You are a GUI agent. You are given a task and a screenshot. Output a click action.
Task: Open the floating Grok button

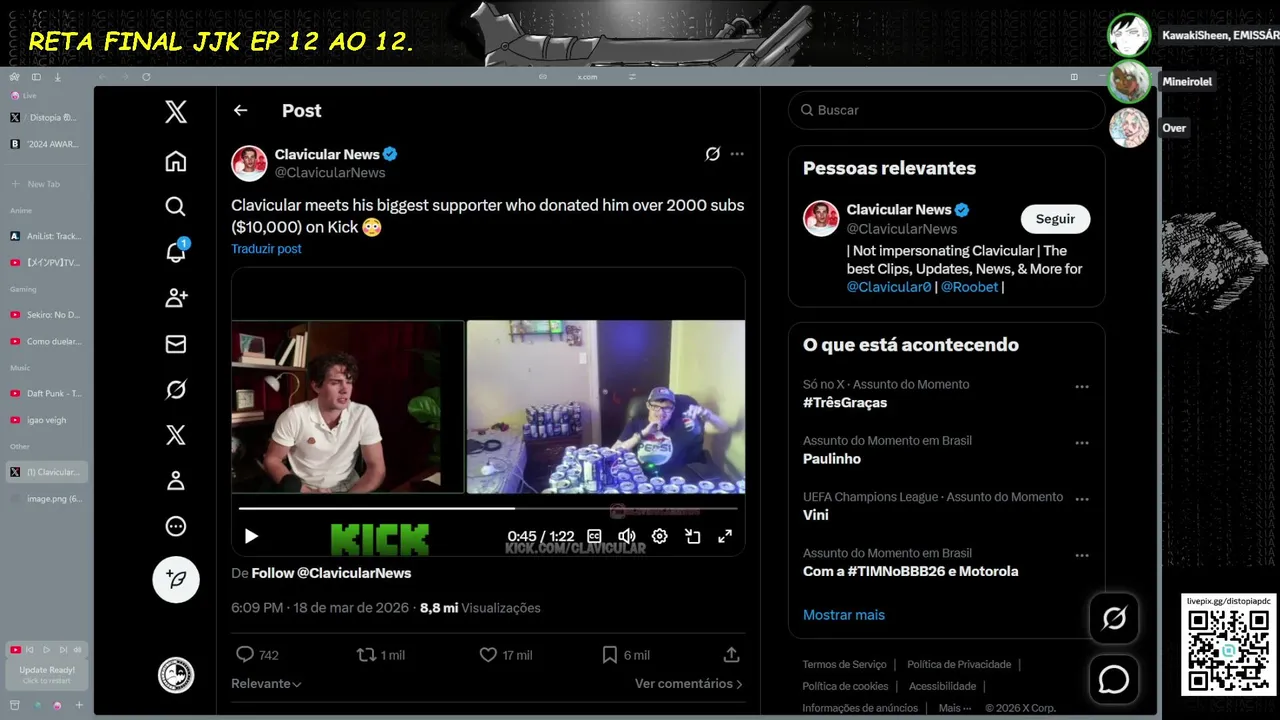(x=1114, y=618)
